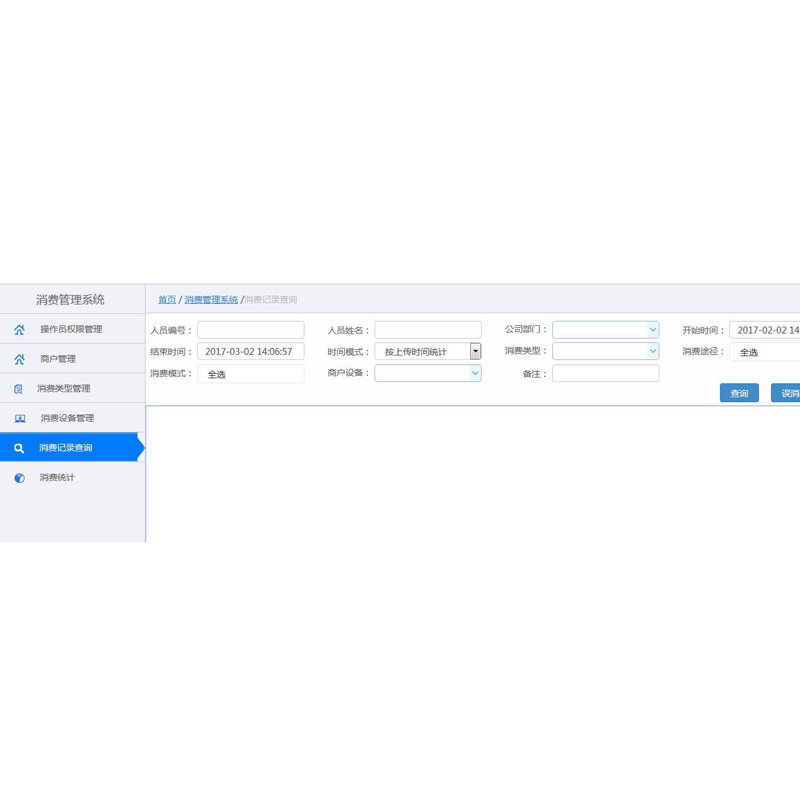Click the 消费管理系统 sidebar title

point(70,299)
